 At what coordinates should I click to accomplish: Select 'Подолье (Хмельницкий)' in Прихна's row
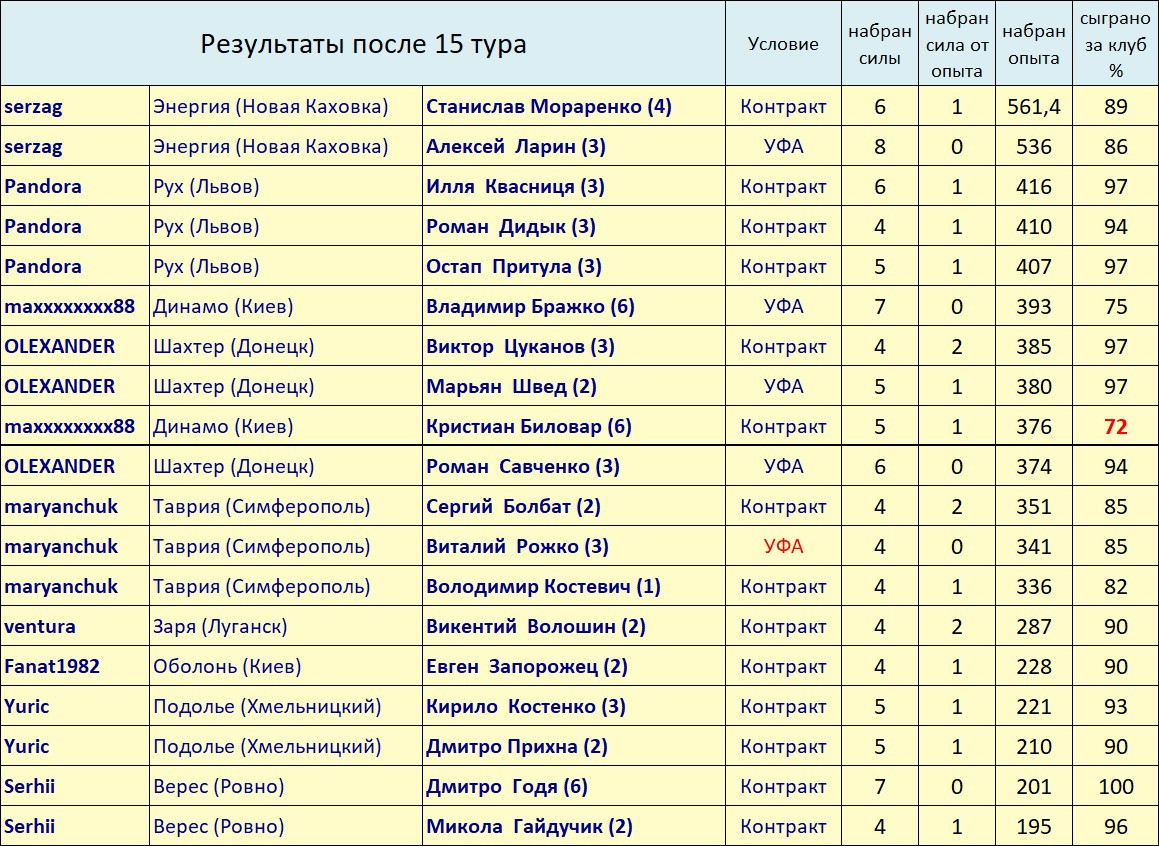(x=267, y=746)
